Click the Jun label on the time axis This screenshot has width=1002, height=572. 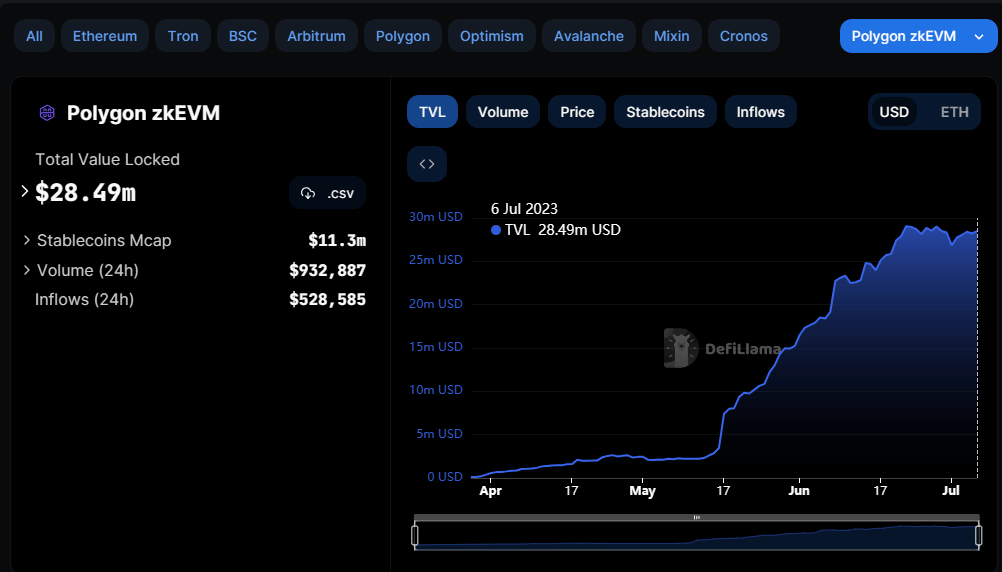click(x=799, y=491)
